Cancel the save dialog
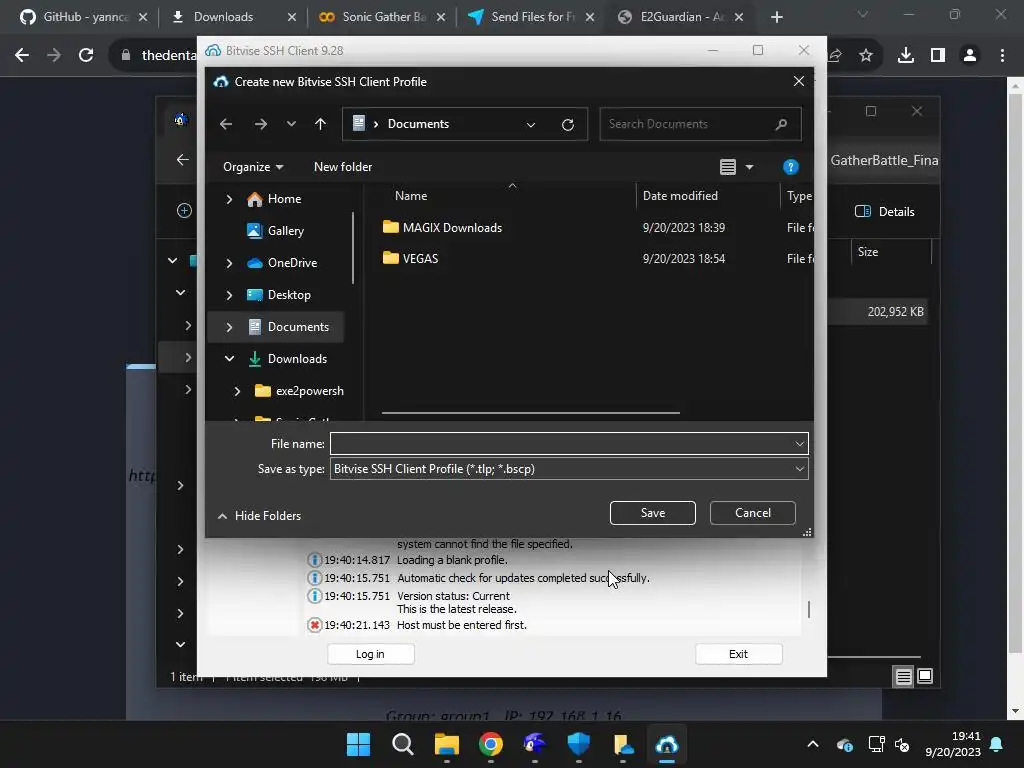 click(752, 513)
